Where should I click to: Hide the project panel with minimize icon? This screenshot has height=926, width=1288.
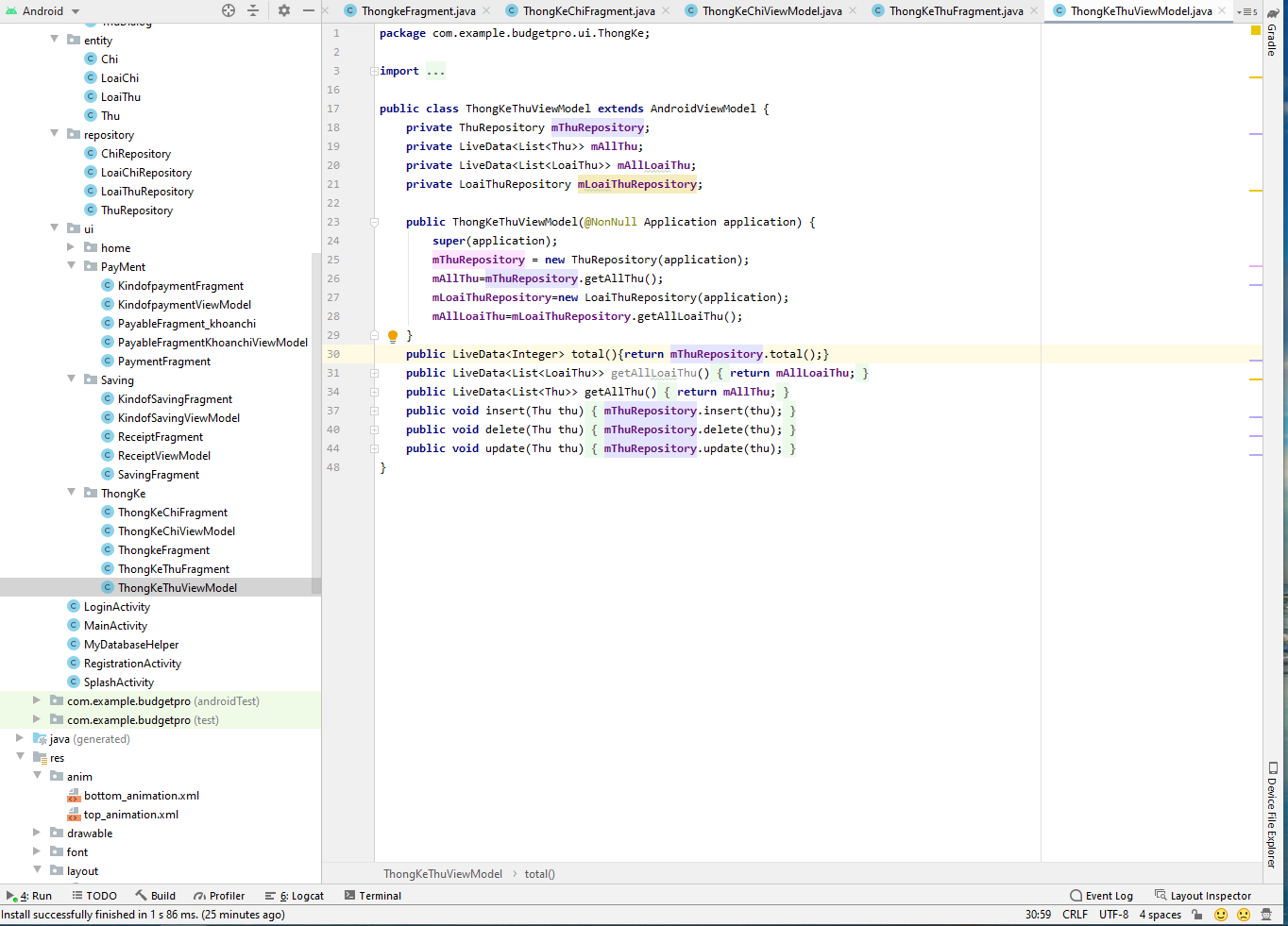pyautogui.click(x=309, y=10)
